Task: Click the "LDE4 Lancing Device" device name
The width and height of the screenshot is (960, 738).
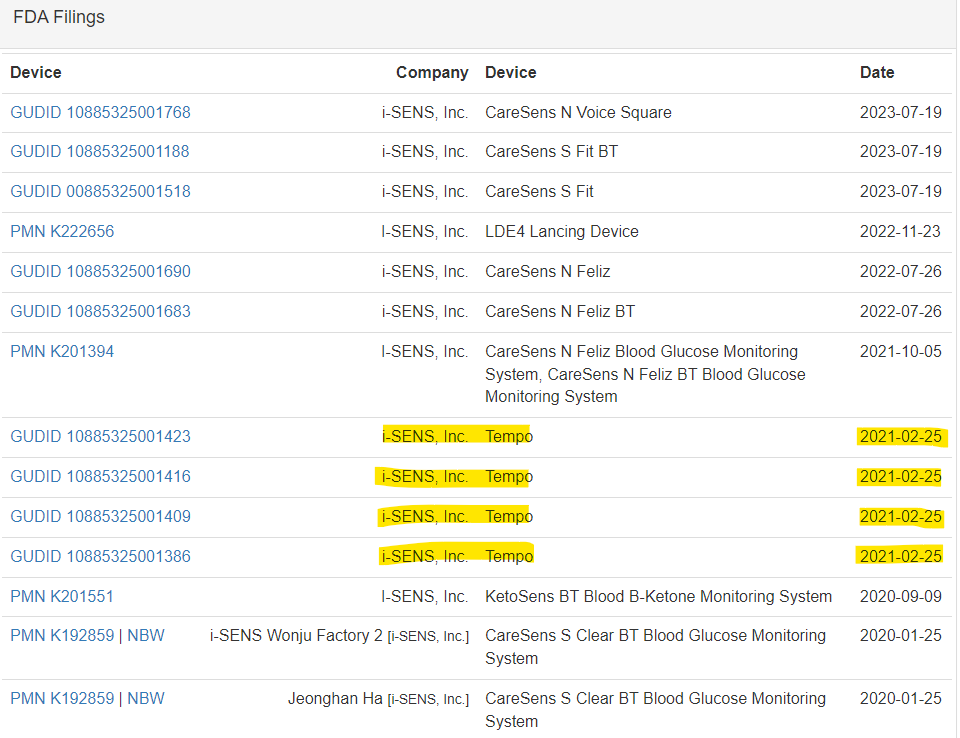Action: click(561, 232)
